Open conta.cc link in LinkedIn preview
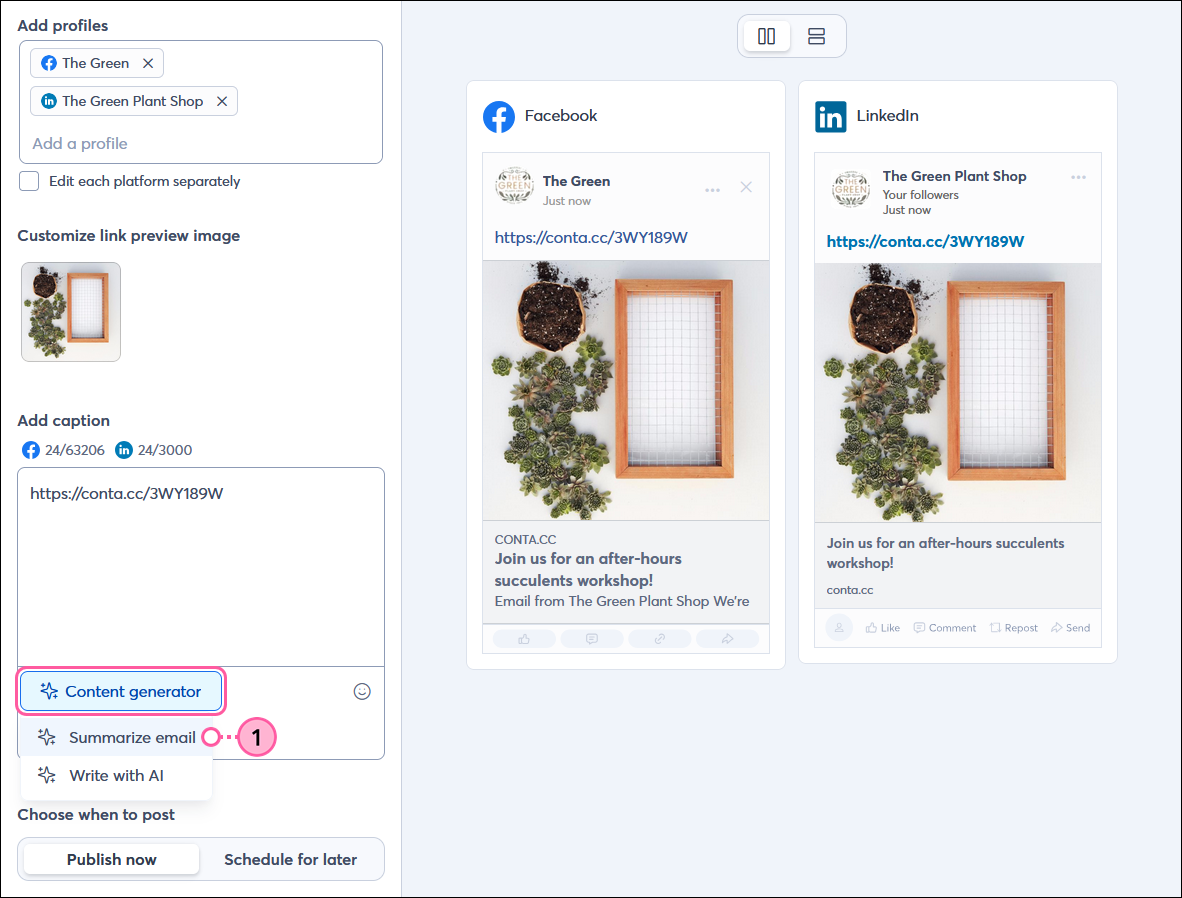1182x898 pixels. point(925,241)
